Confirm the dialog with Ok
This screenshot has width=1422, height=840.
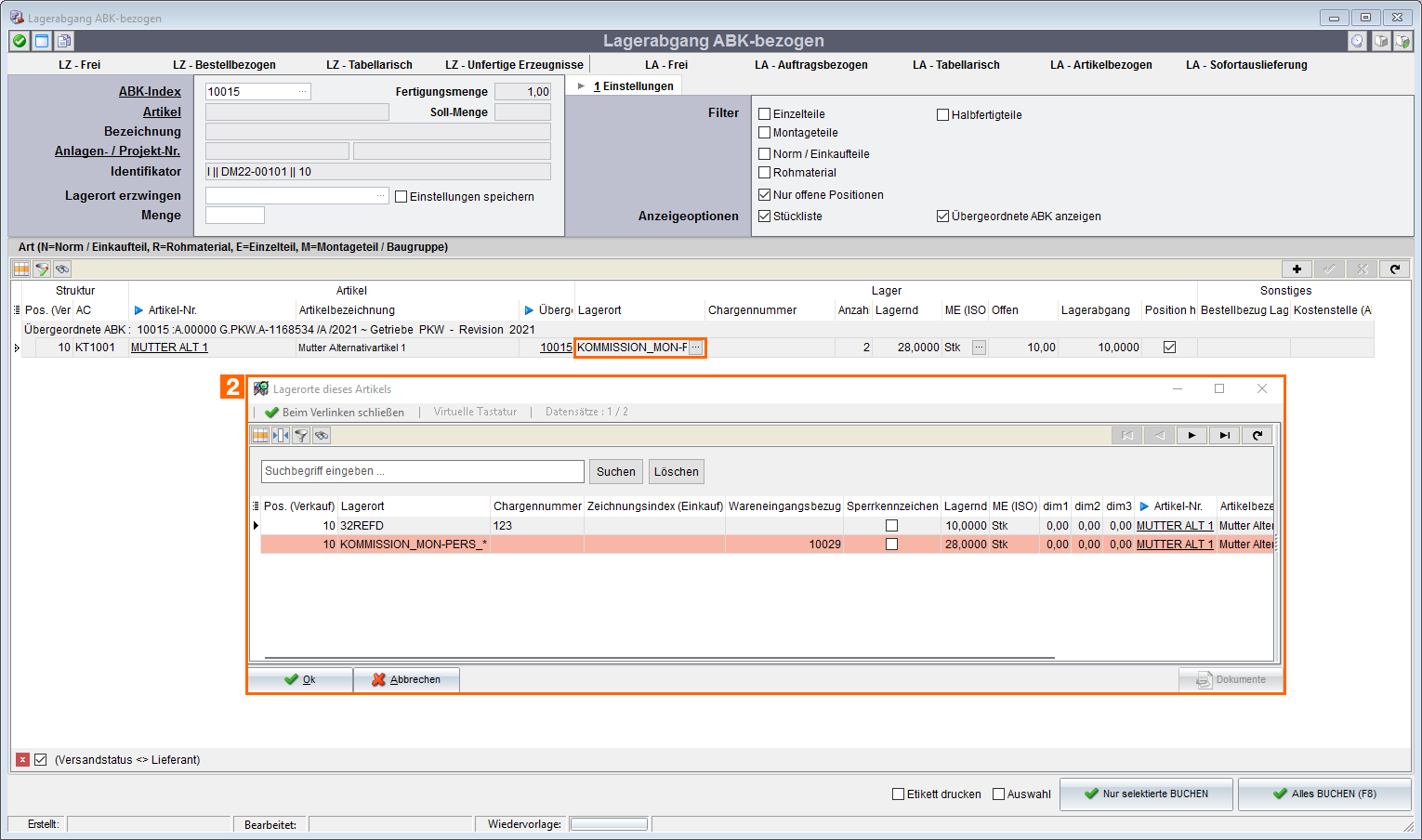click(x=300, y=680)
